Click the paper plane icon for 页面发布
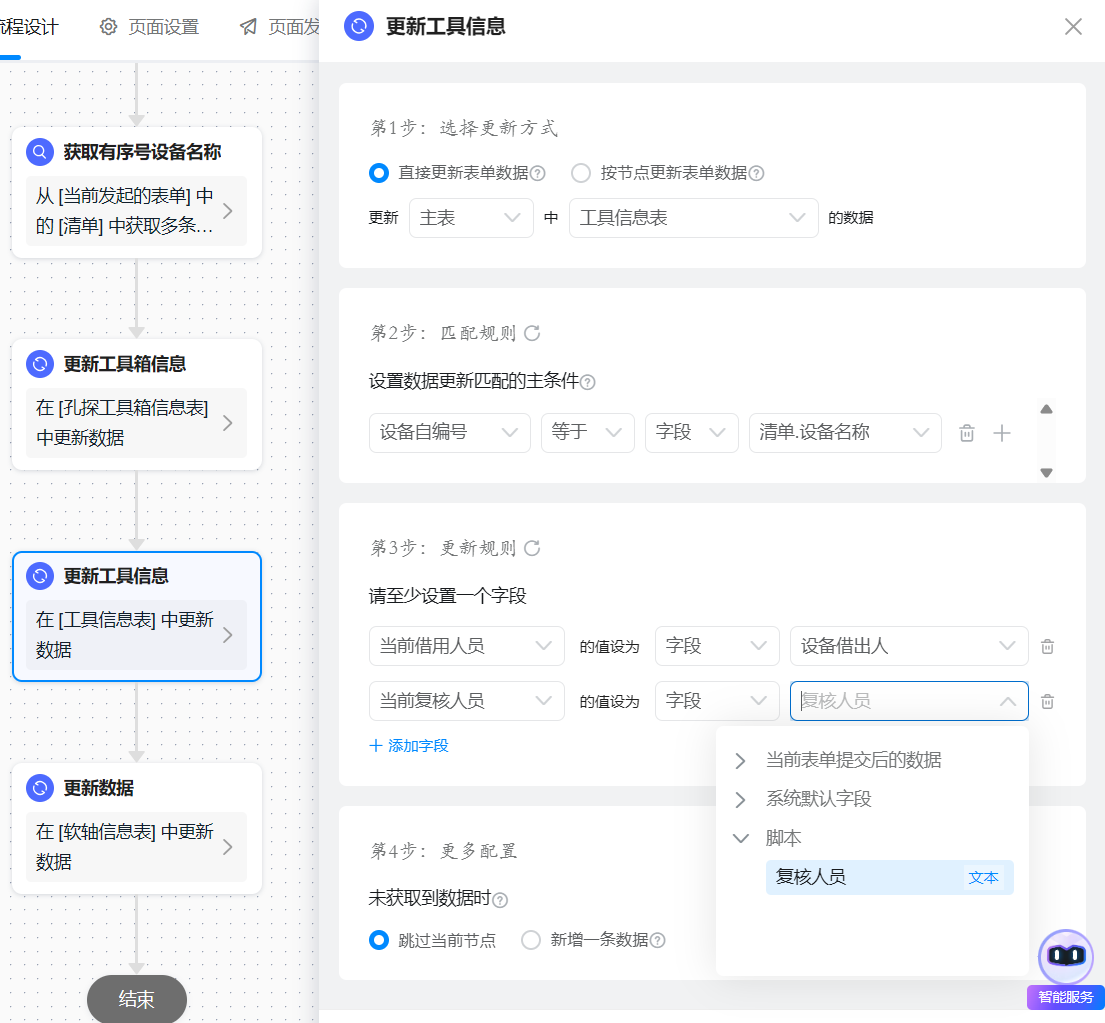1105x1023 pixels. [x=248, y=27]
